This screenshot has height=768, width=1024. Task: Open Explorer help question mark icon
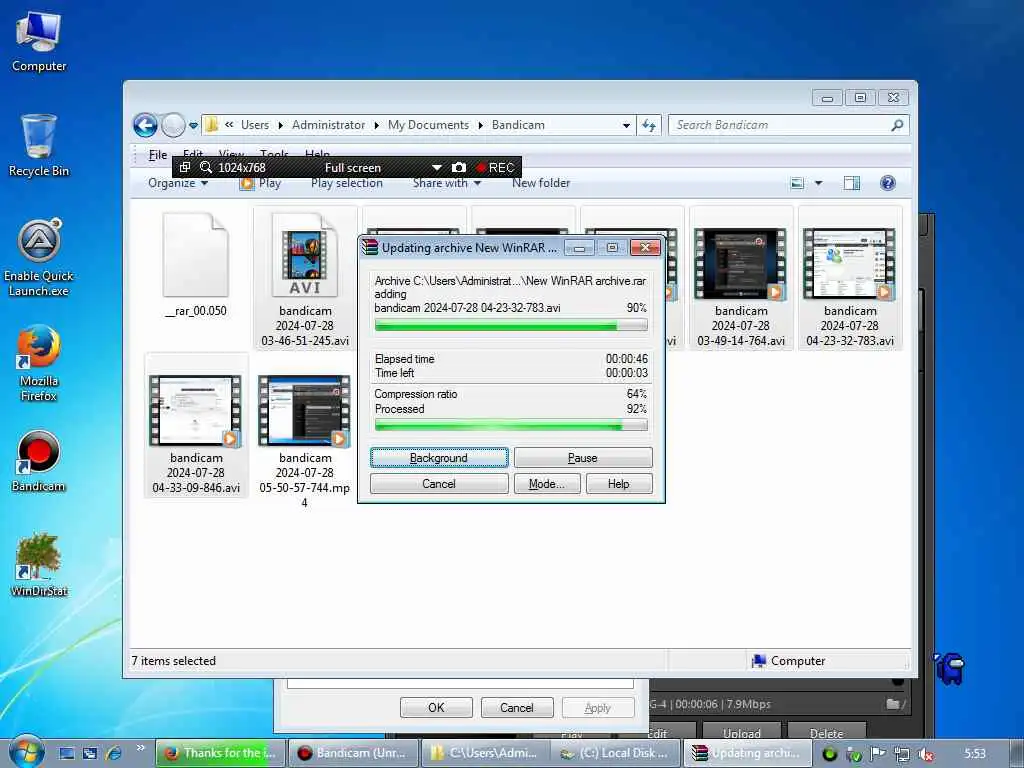point(888,184)
